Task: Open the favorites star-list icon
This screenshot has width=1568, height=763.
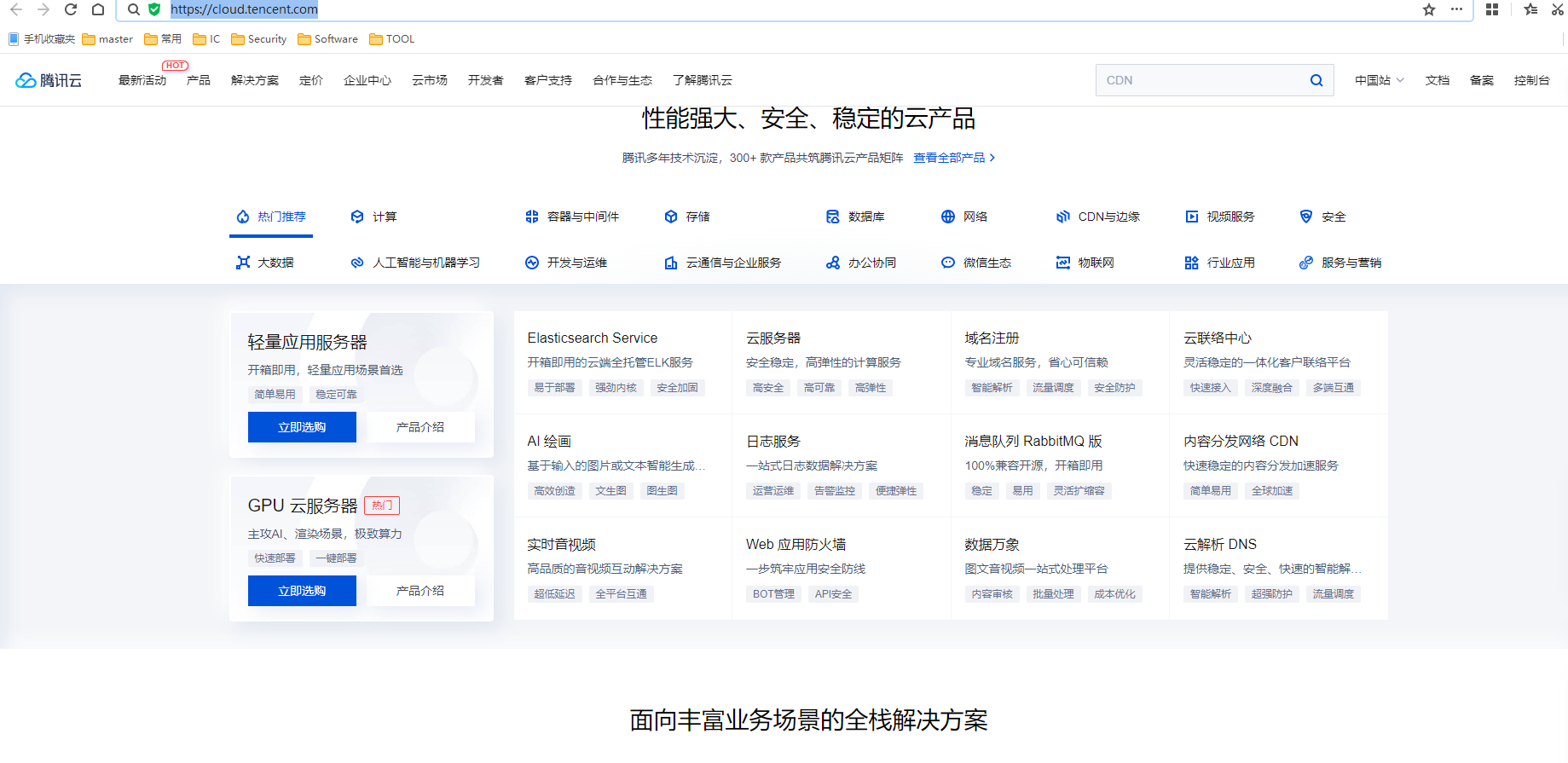Action: click(1530, 9)
